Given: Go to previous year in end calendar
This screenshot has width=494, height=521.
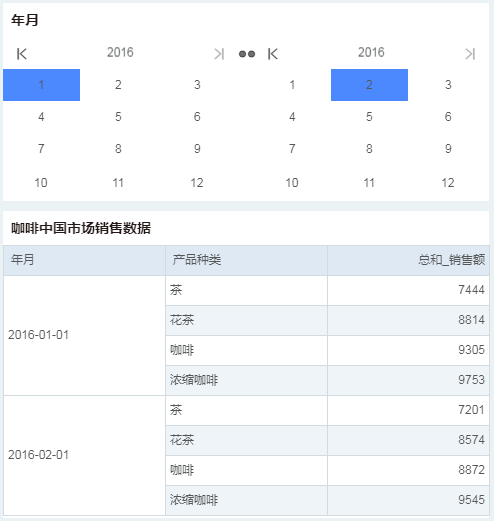Looking at the screenshot, I should 273,54.
